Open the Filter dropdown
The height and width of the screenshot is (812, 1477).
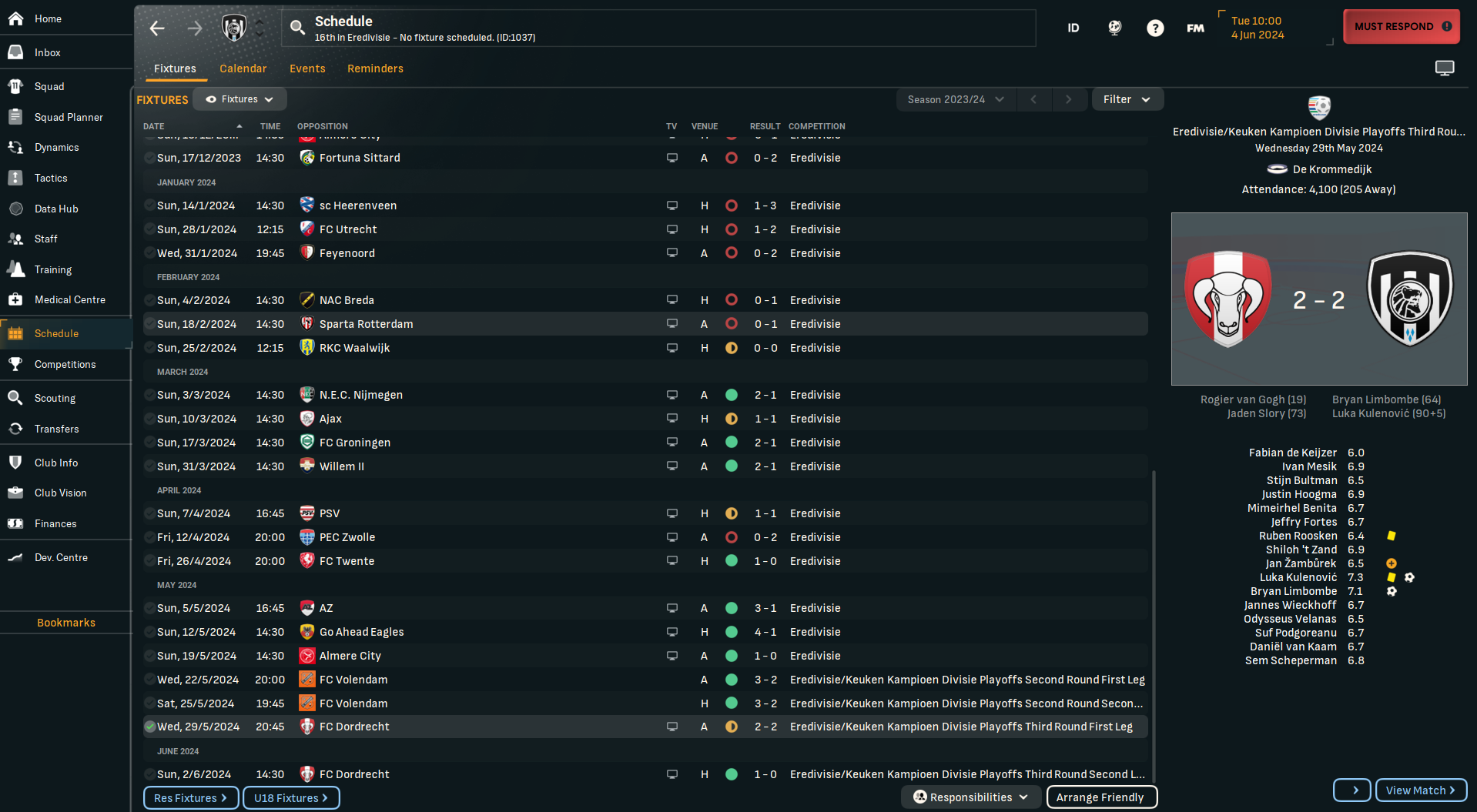[1127, 99]
